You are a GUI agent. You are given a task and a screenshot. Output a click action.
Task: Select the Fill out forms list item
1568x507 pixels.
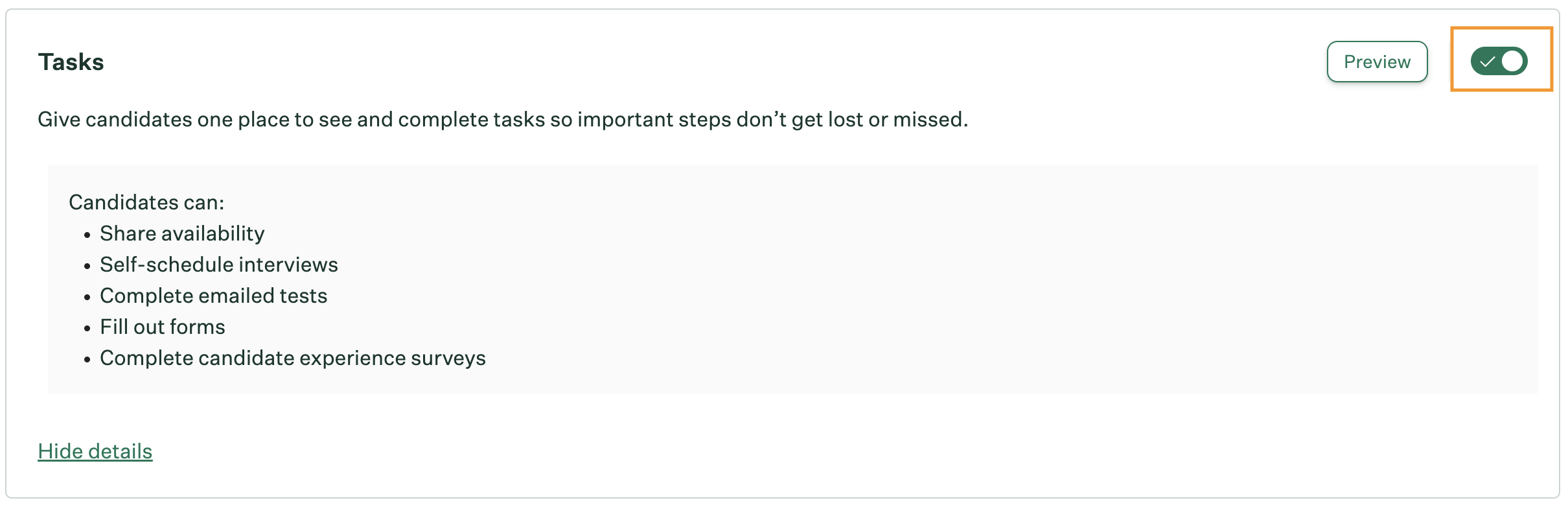click(x=162, y=327)
